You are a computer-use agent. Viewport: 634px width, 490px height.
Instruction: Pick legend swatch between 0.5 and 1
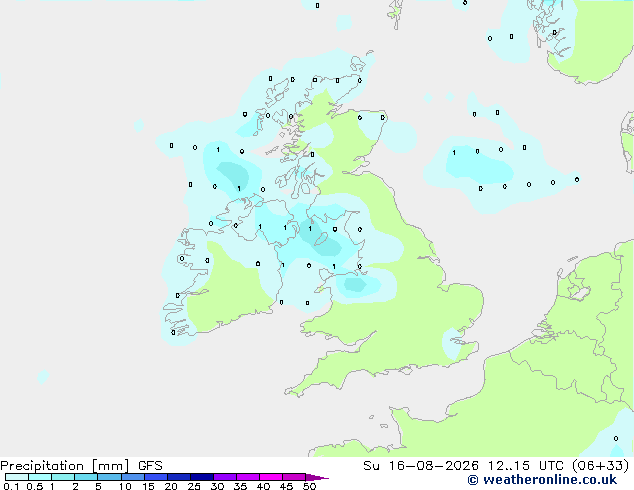[x=40, y=477]
